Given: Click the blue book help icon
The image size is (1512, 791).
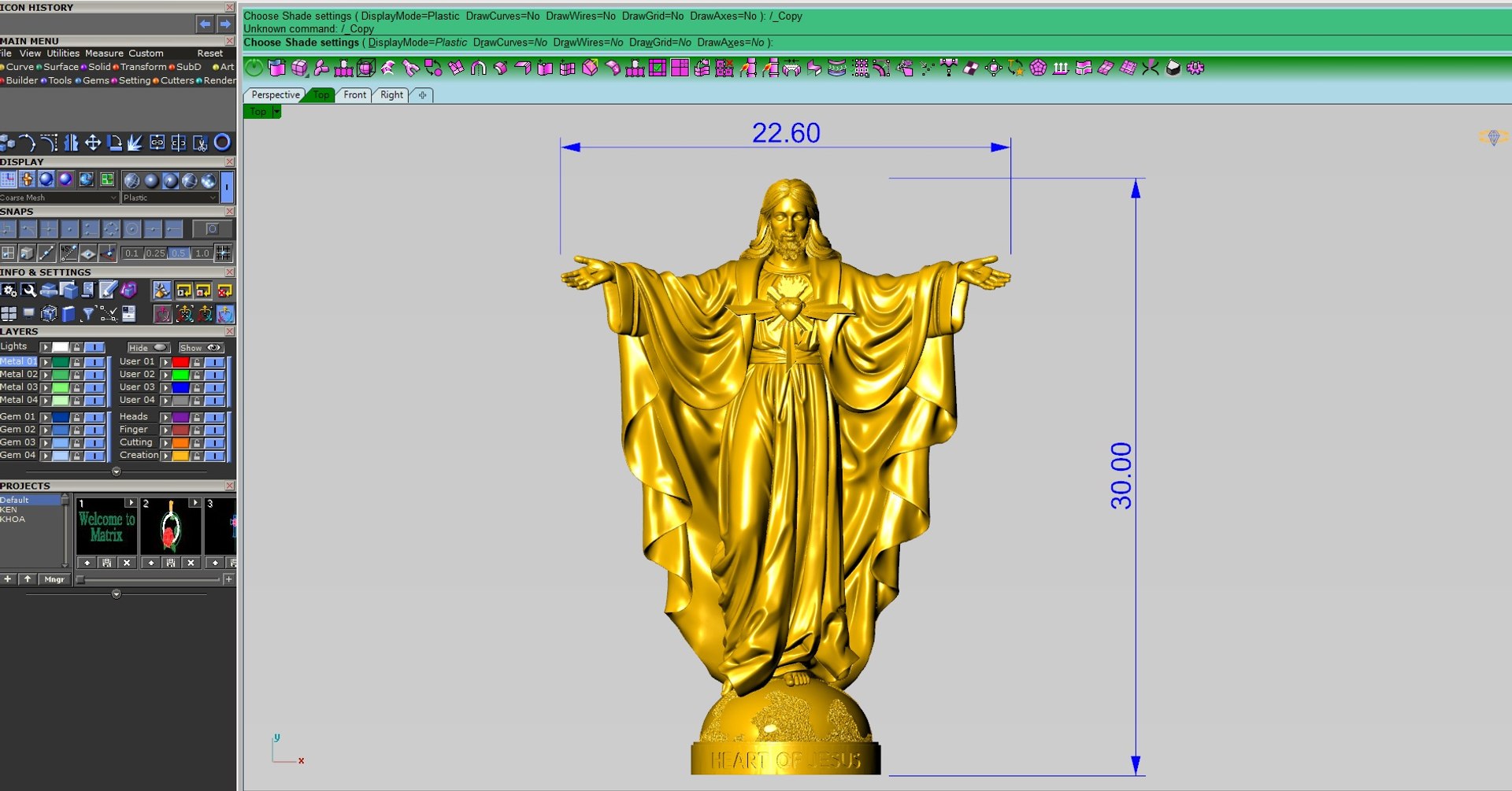Looking at the screenshot, I should tap(69, 315).
